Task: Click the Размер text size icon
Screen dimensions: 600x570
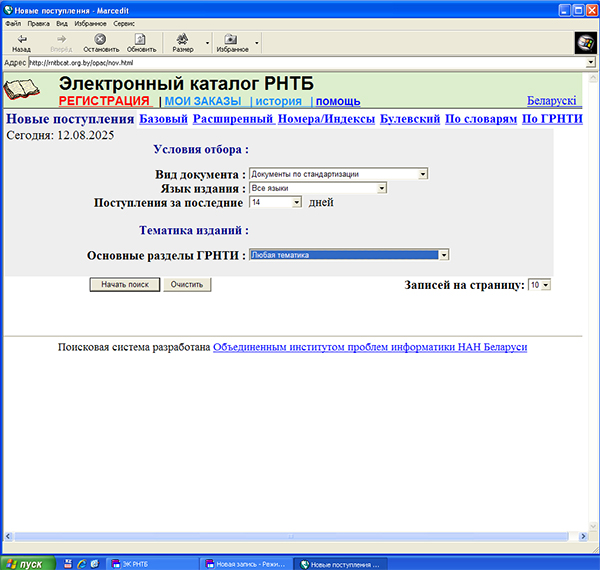Action: pyautogui.click(x=183, y=38)
